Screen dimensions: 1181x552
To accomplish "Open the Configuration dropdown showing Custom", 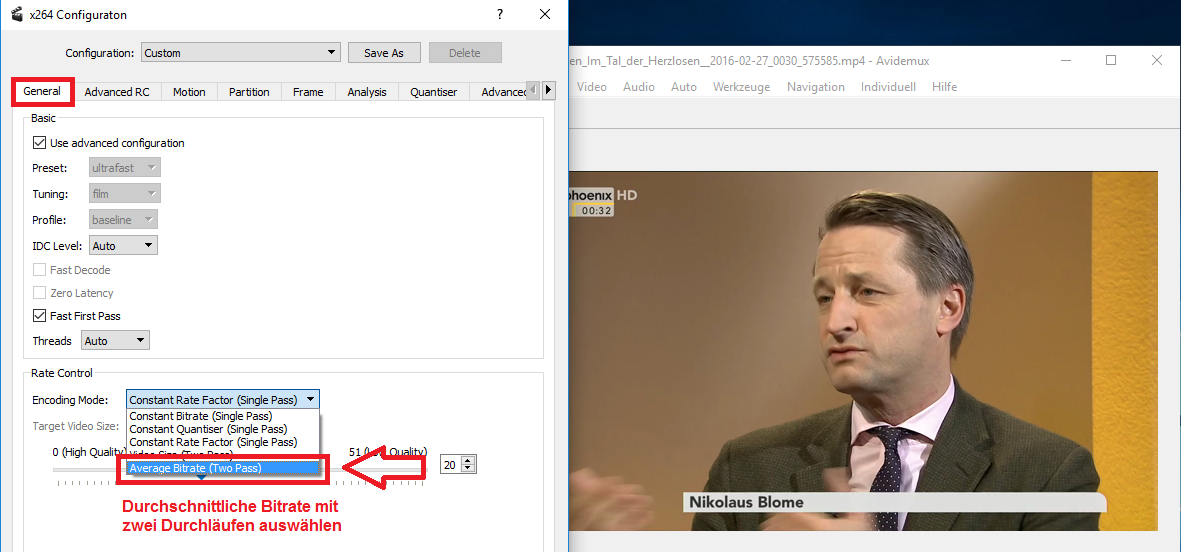I will pyautogui.click(x=240, y=53).
